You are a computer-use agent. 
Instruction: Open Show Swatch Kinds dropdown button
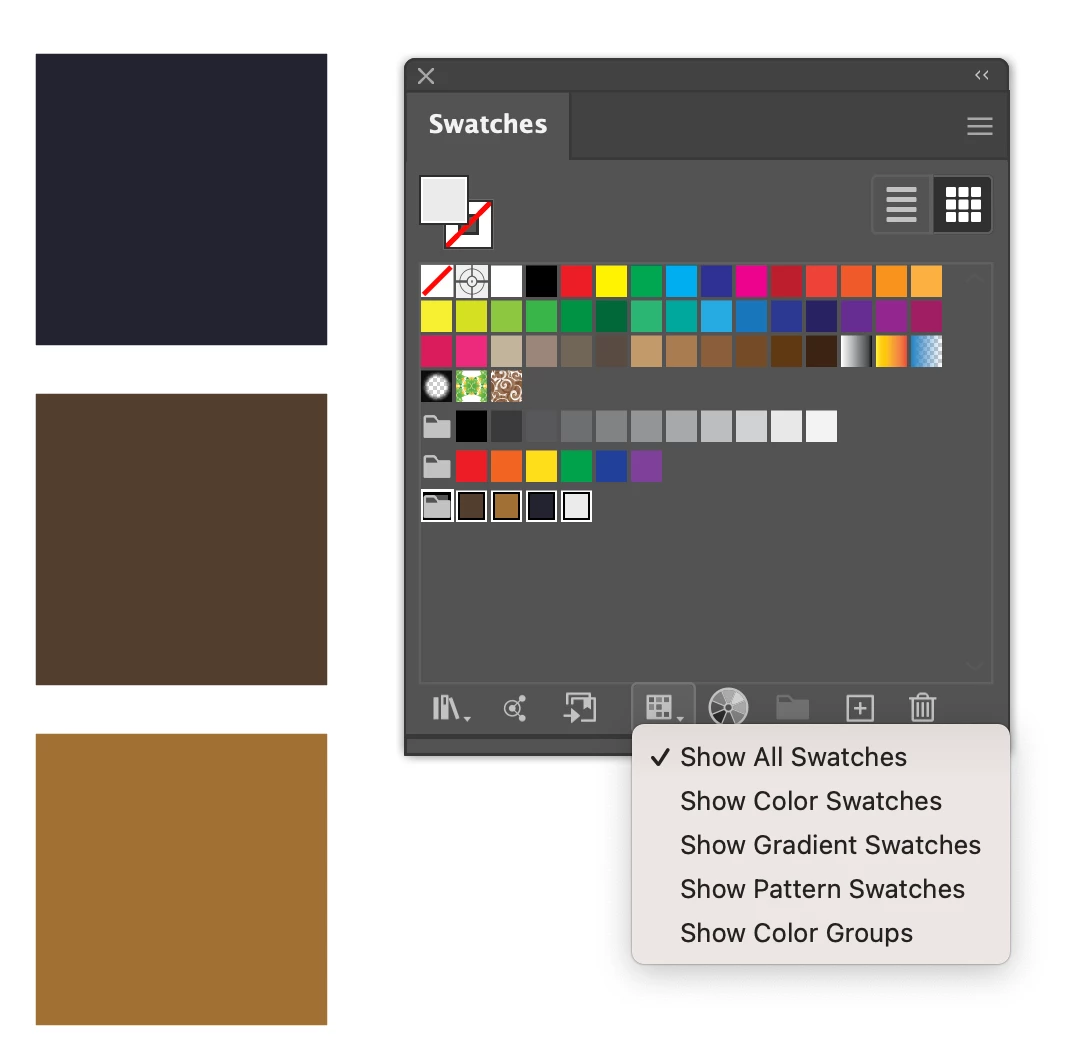point(663,707)
